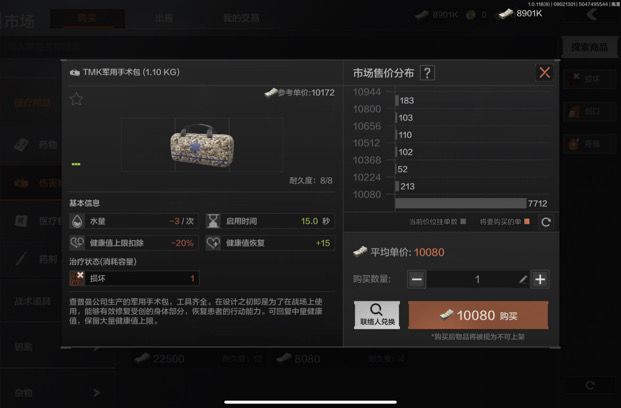Click the purchase quantity input field
Viewport: 621px width, 408px height.
(x=477, y=280)
